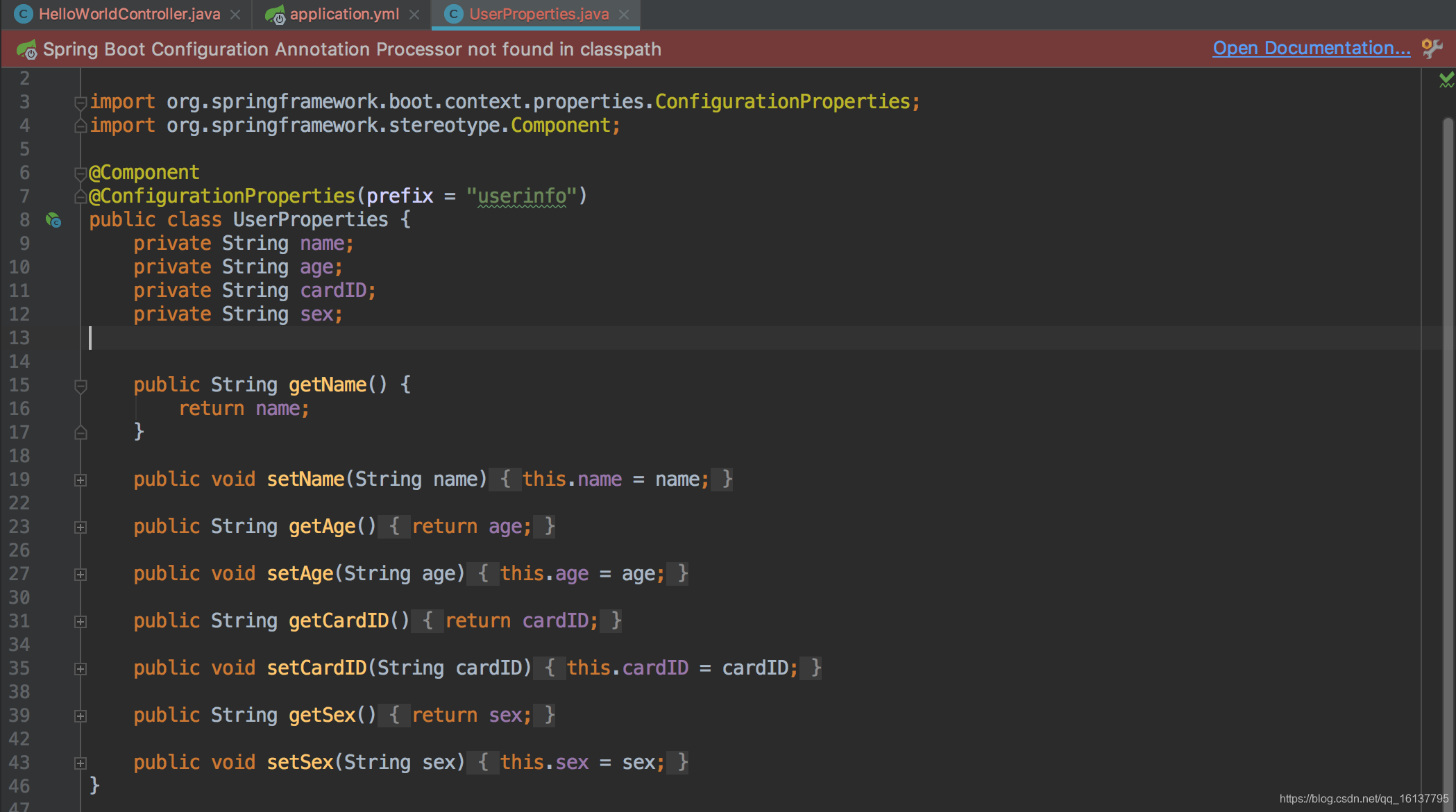Collapse the annotations at @Component line
Image resolution: width=1456 pixels, height=812 pixels.
pos(81,173)
